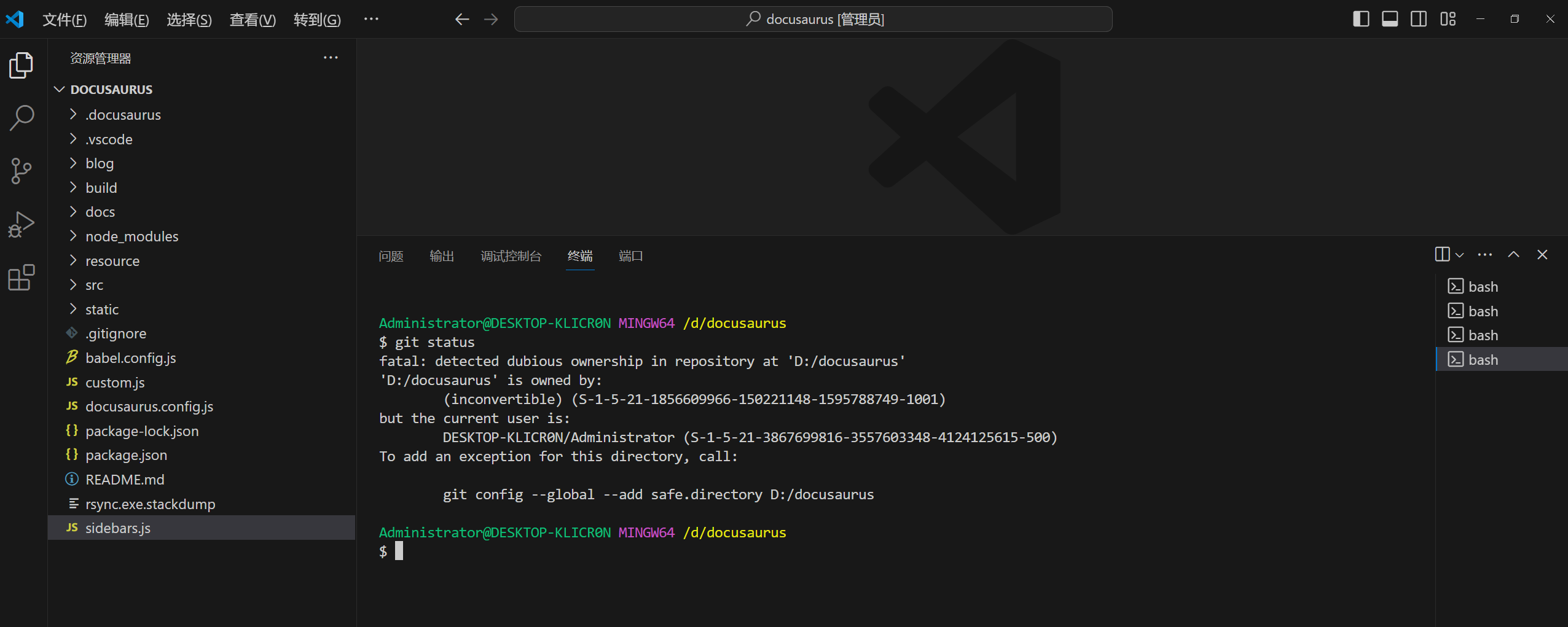
Task: Open rsync.exe.stackdump file
Action: [x=202, y=504]
